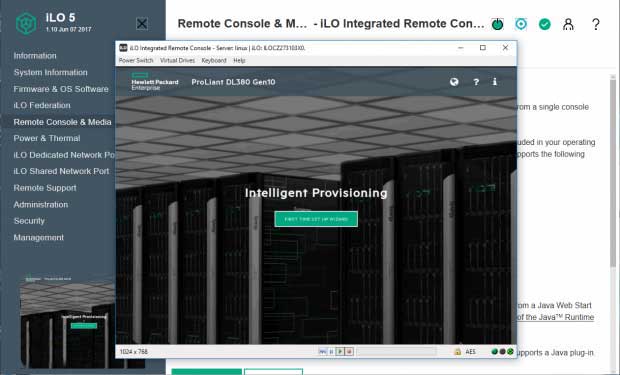Click the AES label in console status bar
The height and width of the screenshot is (375, 620).
pos(471,351)
